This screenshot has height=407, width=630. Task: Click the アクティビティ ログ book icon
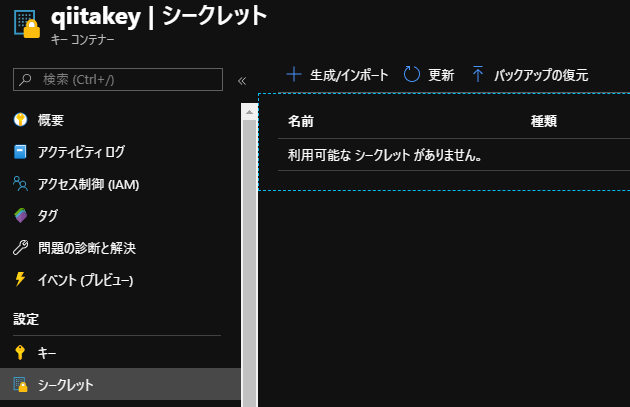click(x=20, y=152)
